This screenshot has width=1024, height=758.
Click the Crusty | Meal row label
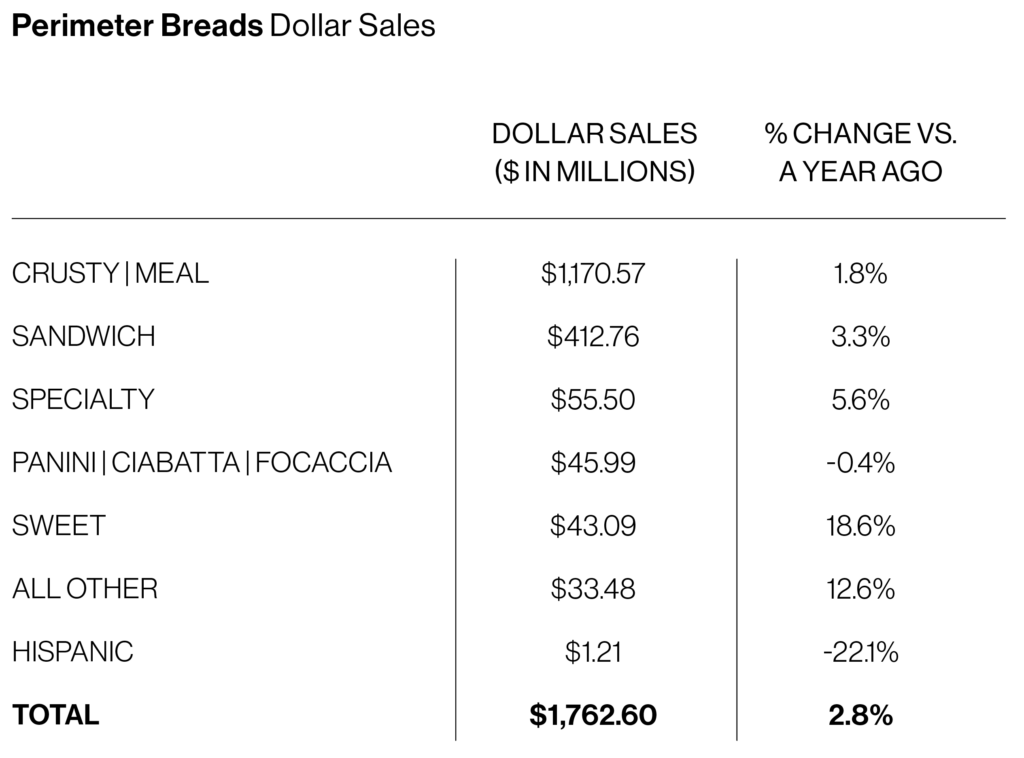click(x=110, y=273)
